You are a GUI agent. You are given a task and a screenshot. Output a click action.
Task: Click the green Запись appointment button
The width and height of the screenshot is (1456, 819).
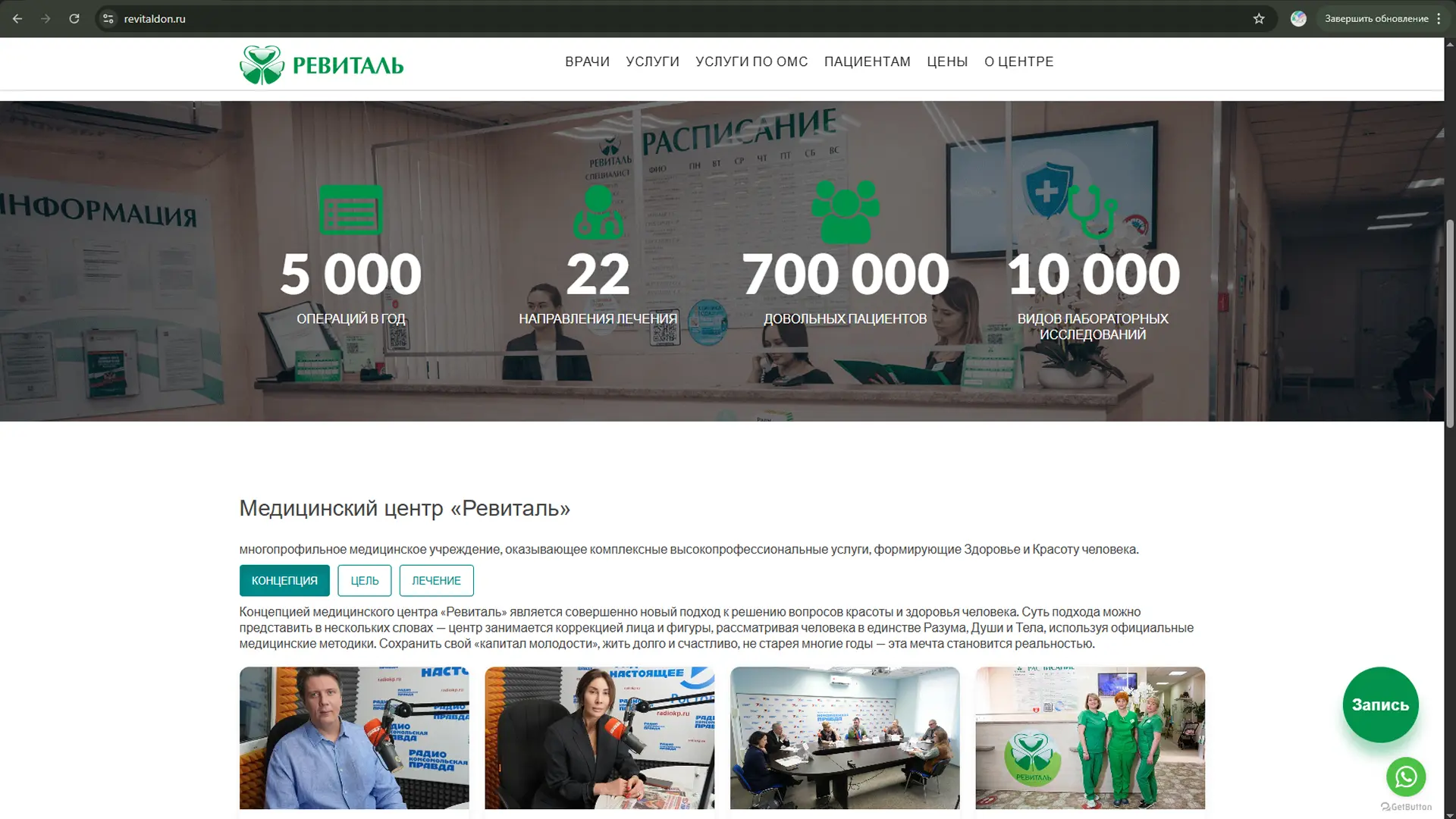click(1380, 704)
